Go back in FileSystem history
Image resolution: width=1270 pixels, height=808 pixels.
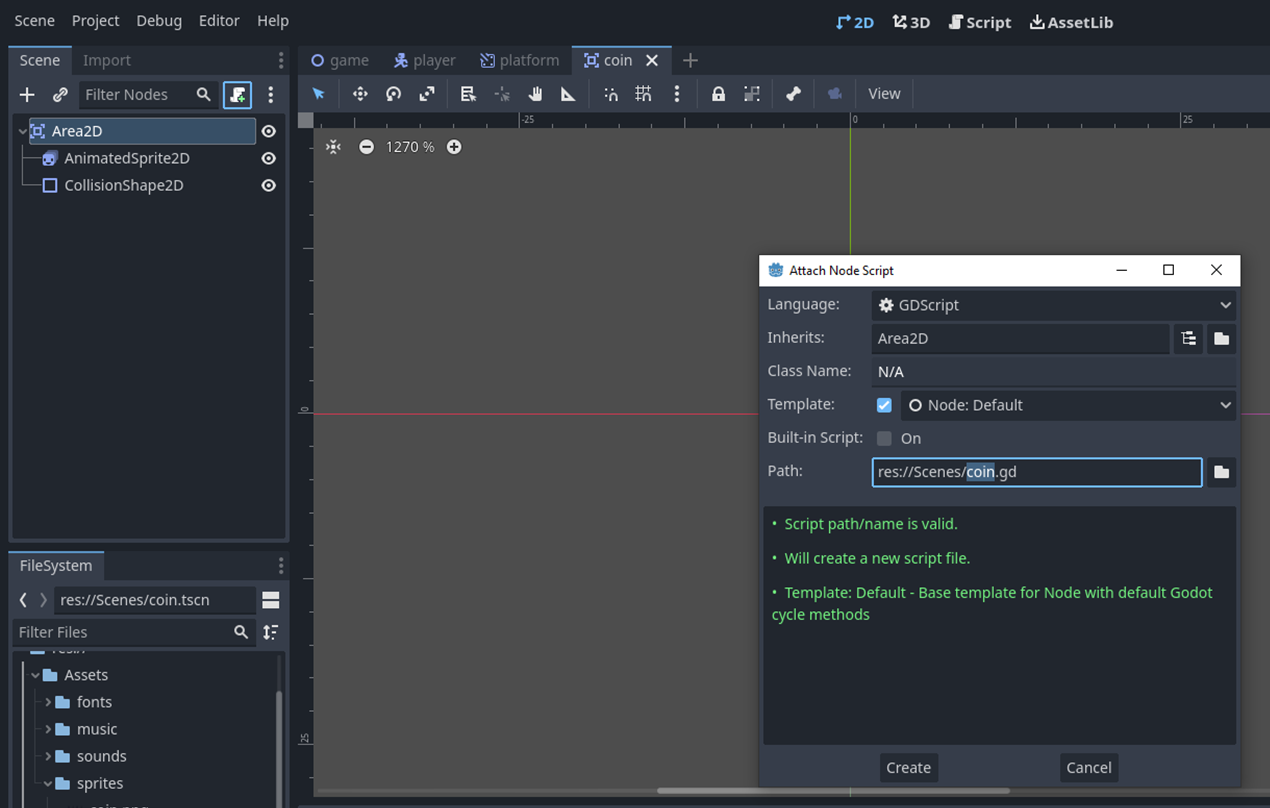[23, 600]
